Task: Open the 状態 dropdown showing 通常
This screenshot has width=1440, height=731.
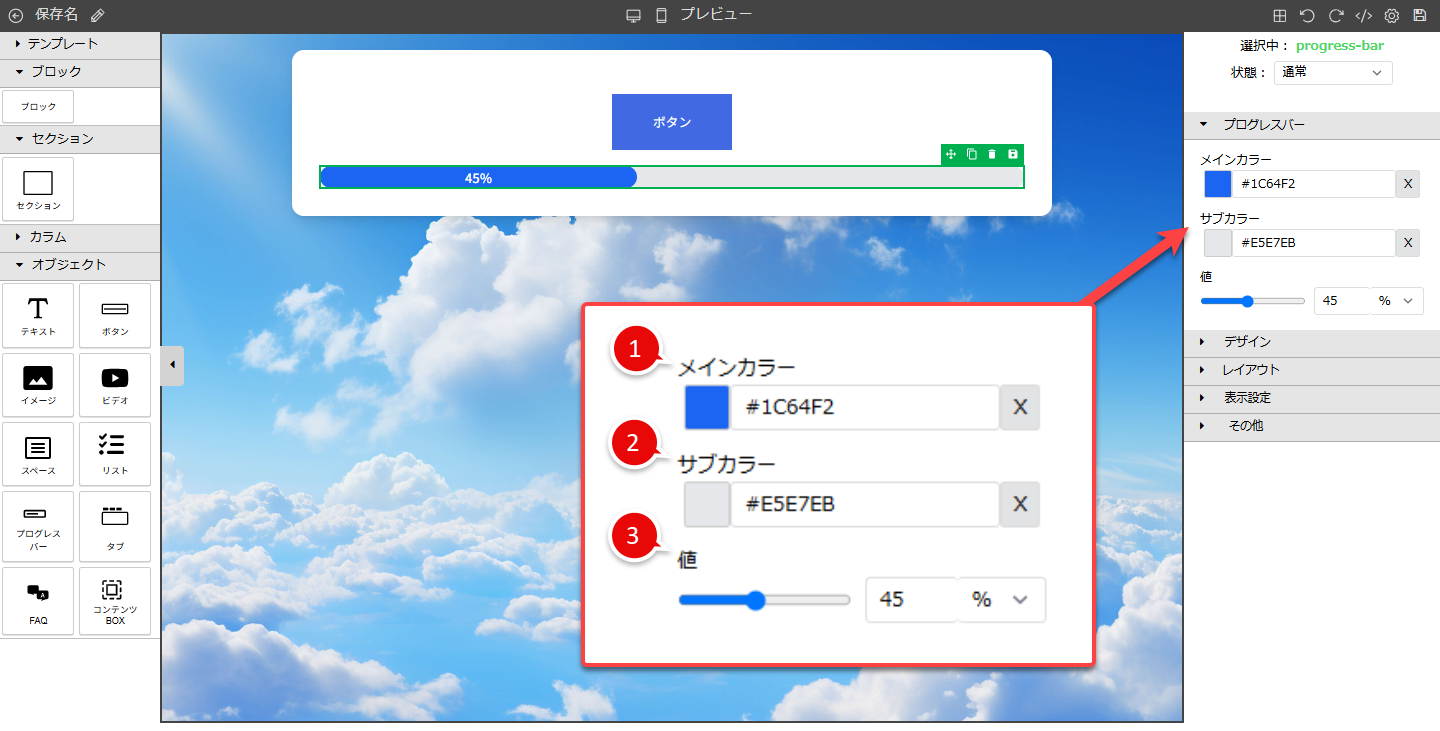Action: coord(1333,72)
